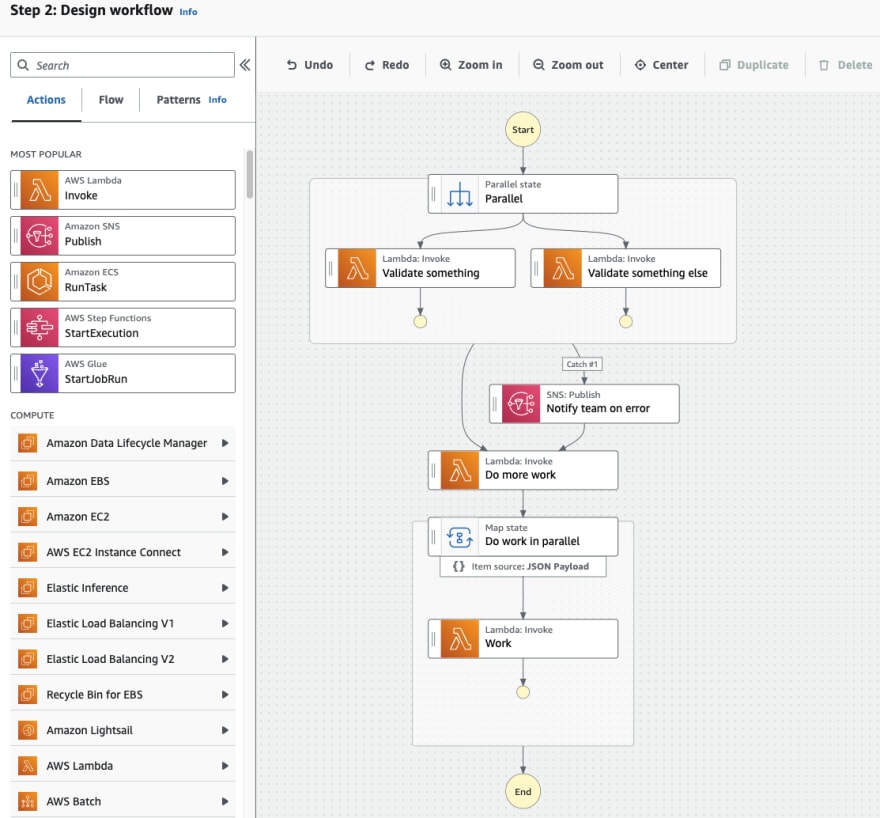Click the Amazon Data Lifecycle Manager icon

28,443
